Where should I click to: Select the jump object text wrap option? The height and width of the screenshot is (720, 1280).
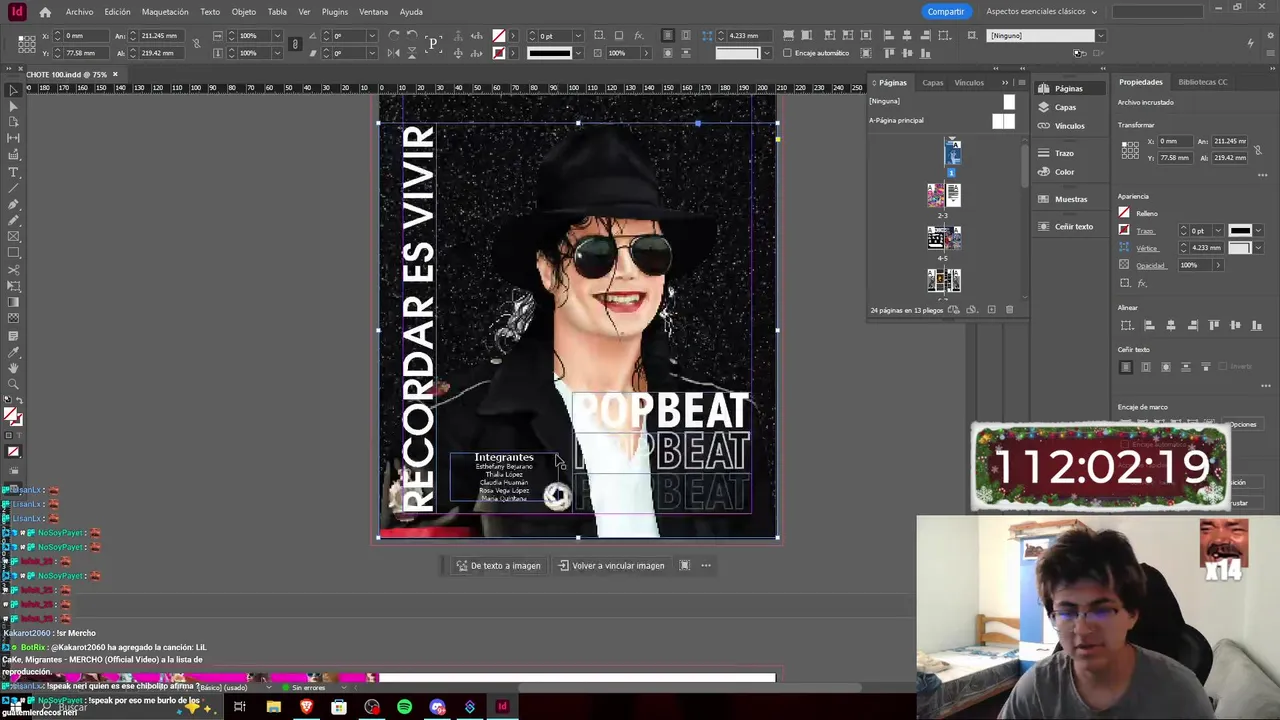coord(1186,367)
